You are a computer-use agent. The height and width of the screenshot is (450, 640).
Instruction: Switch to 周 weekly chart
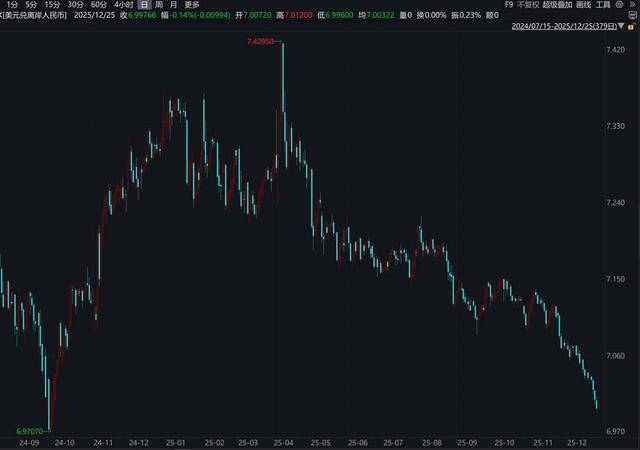[159, 5]
